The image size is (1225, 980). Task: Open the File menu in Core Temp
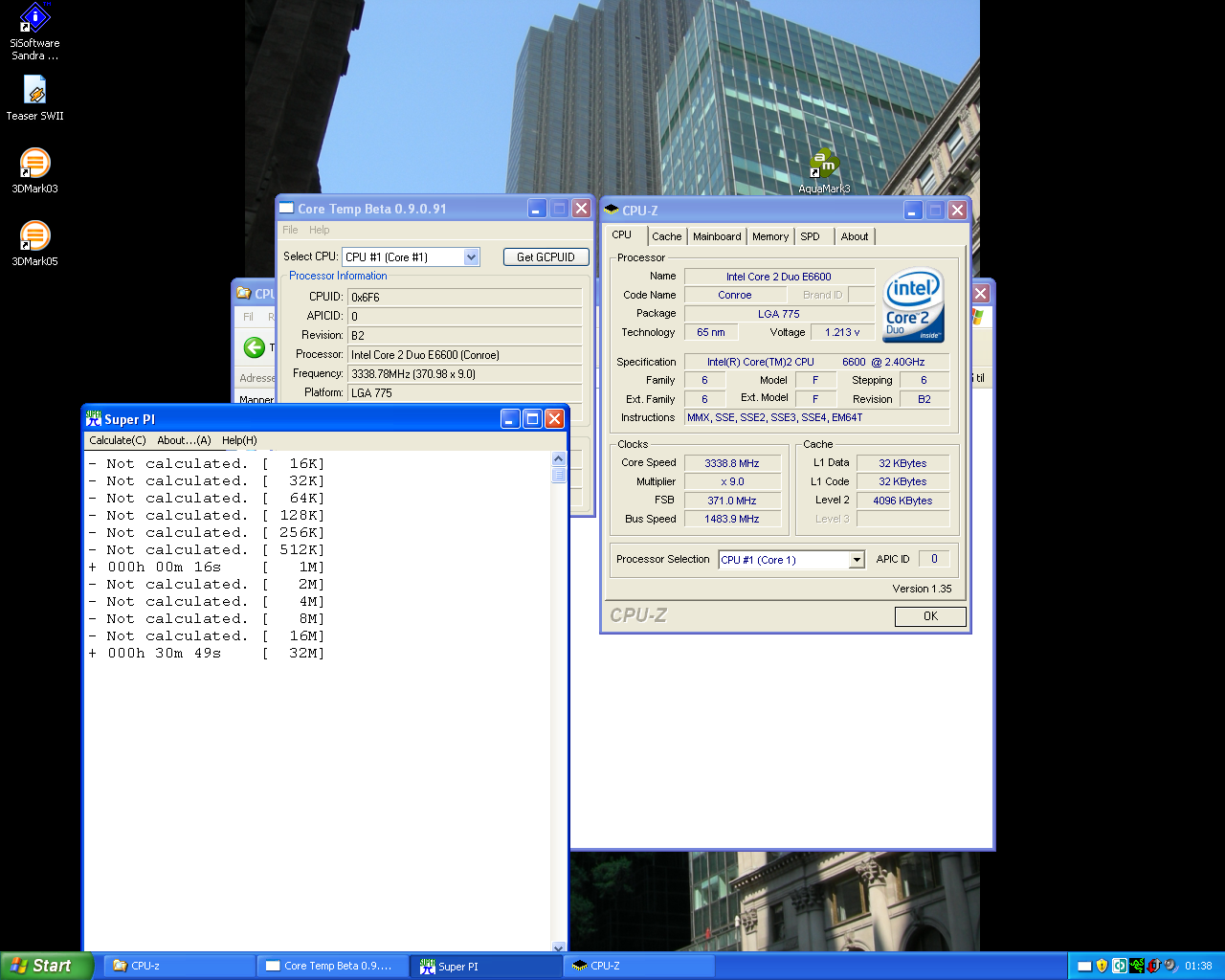290,230
